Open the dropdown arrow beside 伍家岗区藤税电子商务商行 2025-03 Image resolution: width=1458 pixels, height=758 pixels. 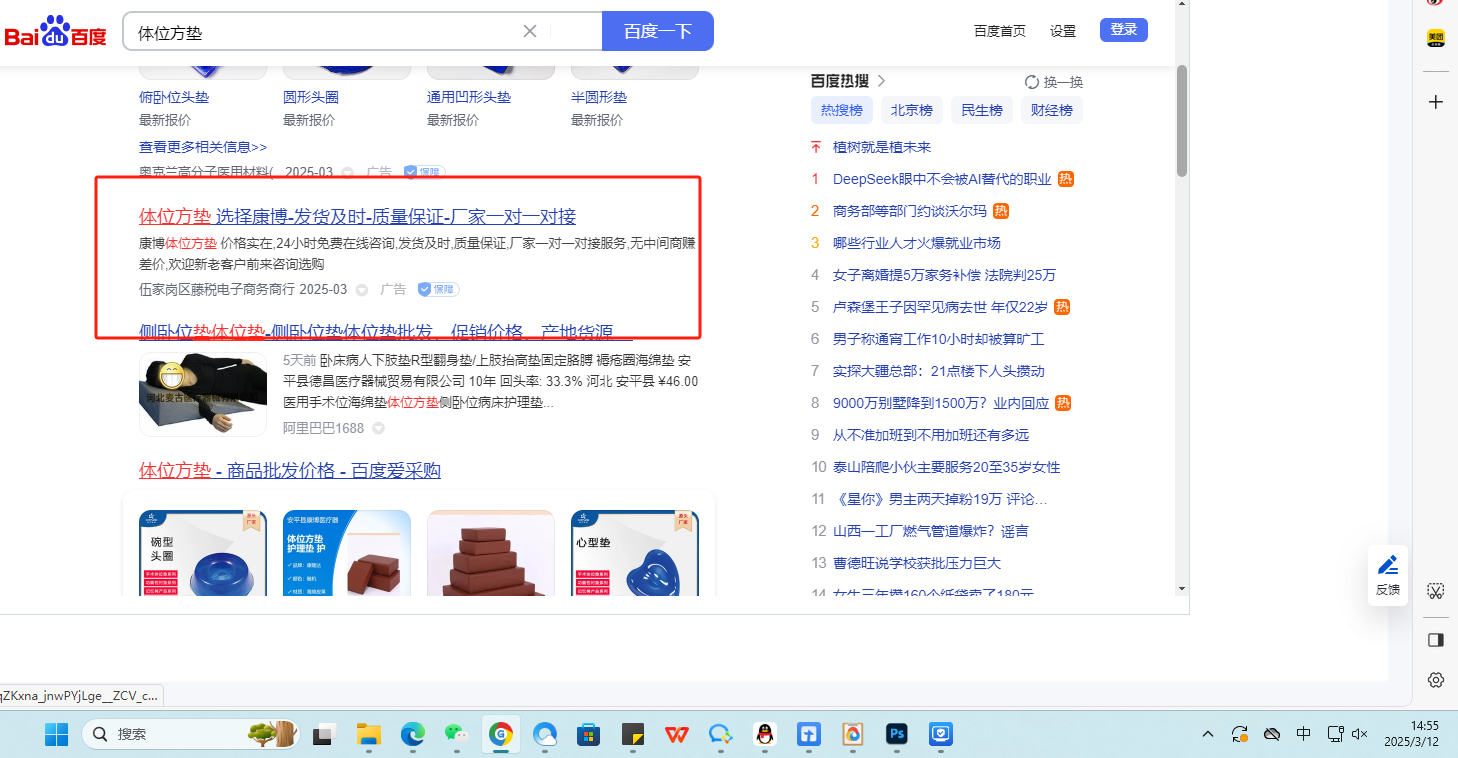coord(362,290)
